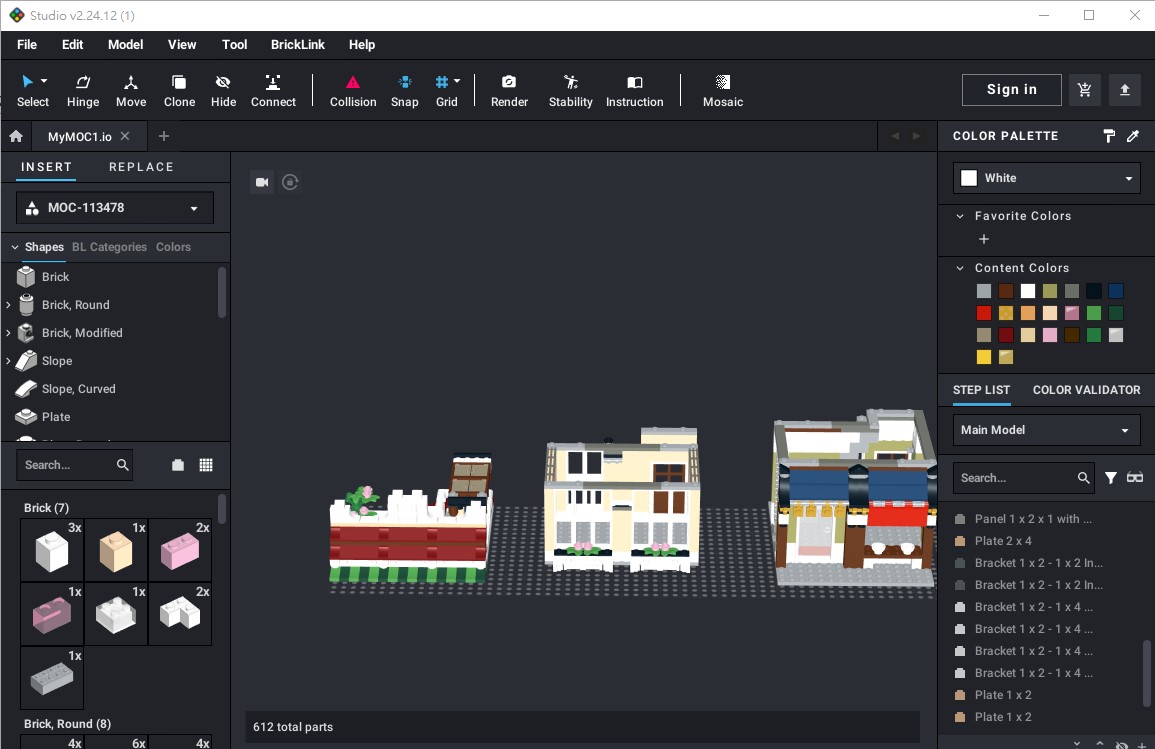Open the Mosaic tool
Viewport: 1155px width, 749px height.
coord(723,91)
